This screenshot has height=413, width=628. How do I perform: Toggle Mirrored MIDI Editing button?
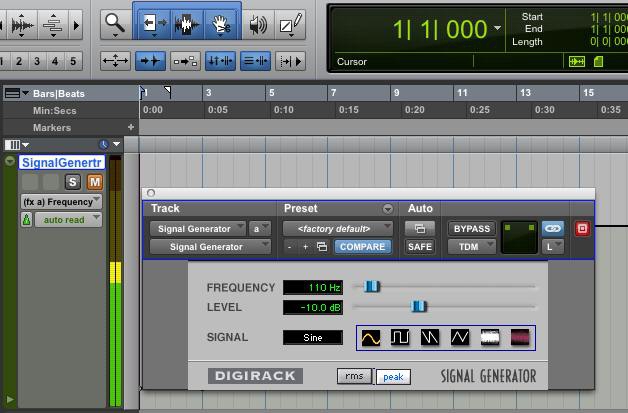(185, 61)
